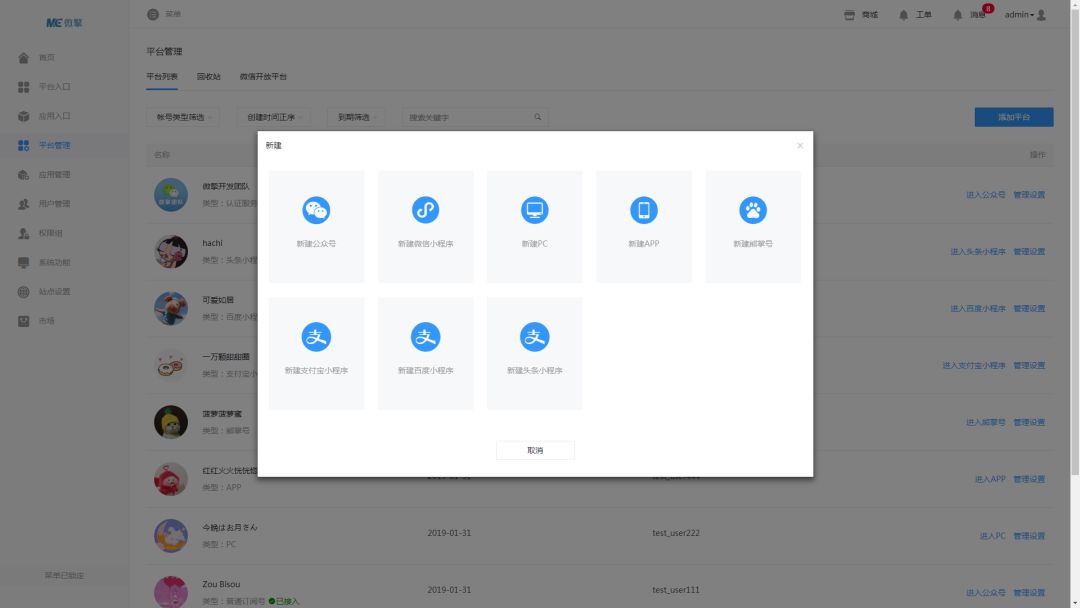Close the 新建 dialog with the X

800,145
